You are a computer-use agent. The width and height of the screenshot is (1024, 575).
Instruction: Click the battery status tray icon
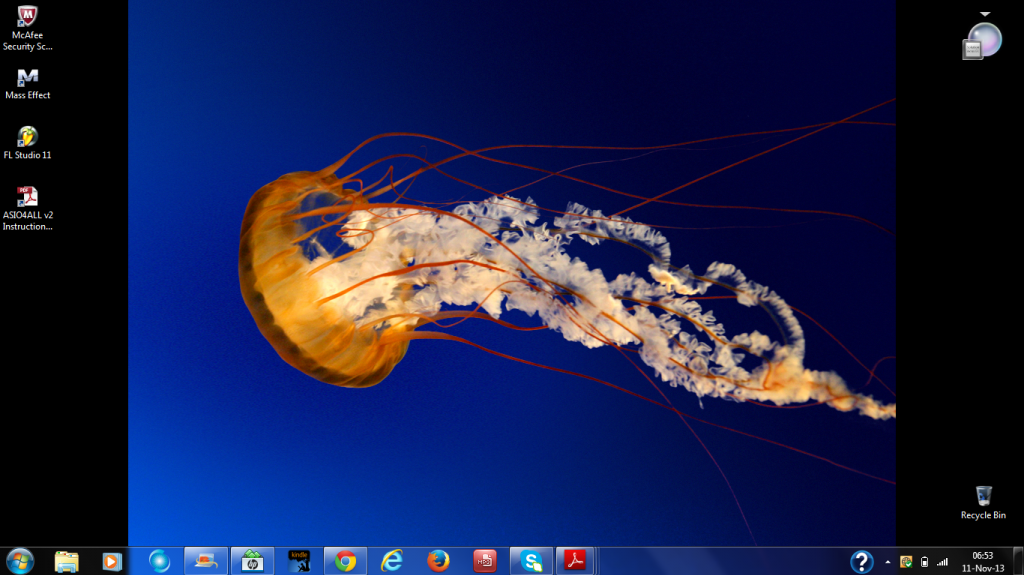(924, 562)
